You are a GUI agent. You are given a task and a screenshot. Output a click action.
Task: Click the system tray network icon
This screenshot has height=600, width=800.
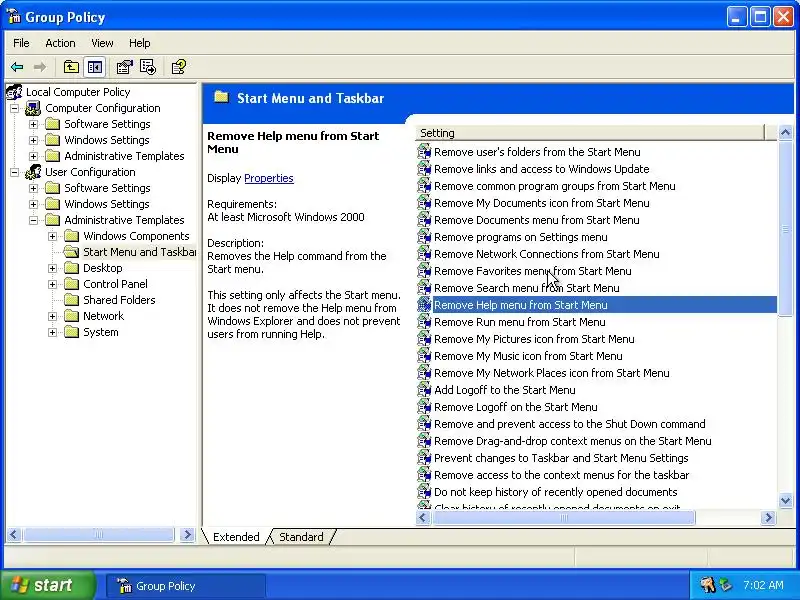pyautogui.click(x=725, y=585)
